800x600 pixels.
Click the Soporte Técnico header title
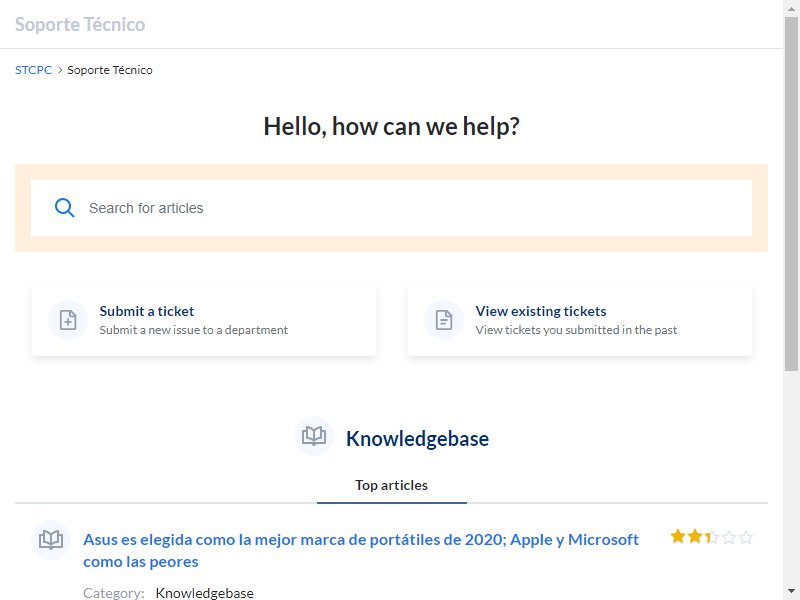point(80,24)
